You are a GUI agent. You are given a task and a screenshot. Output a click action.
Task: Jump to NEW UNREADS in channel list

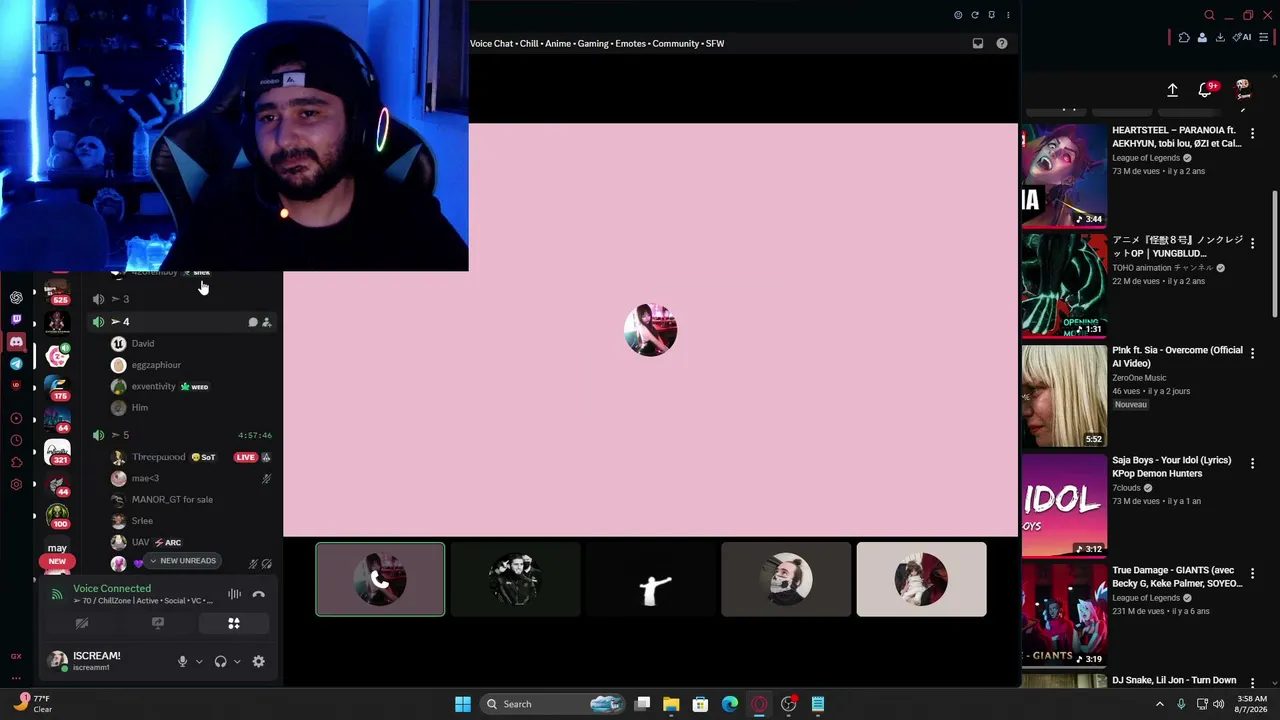pos(183,561)
